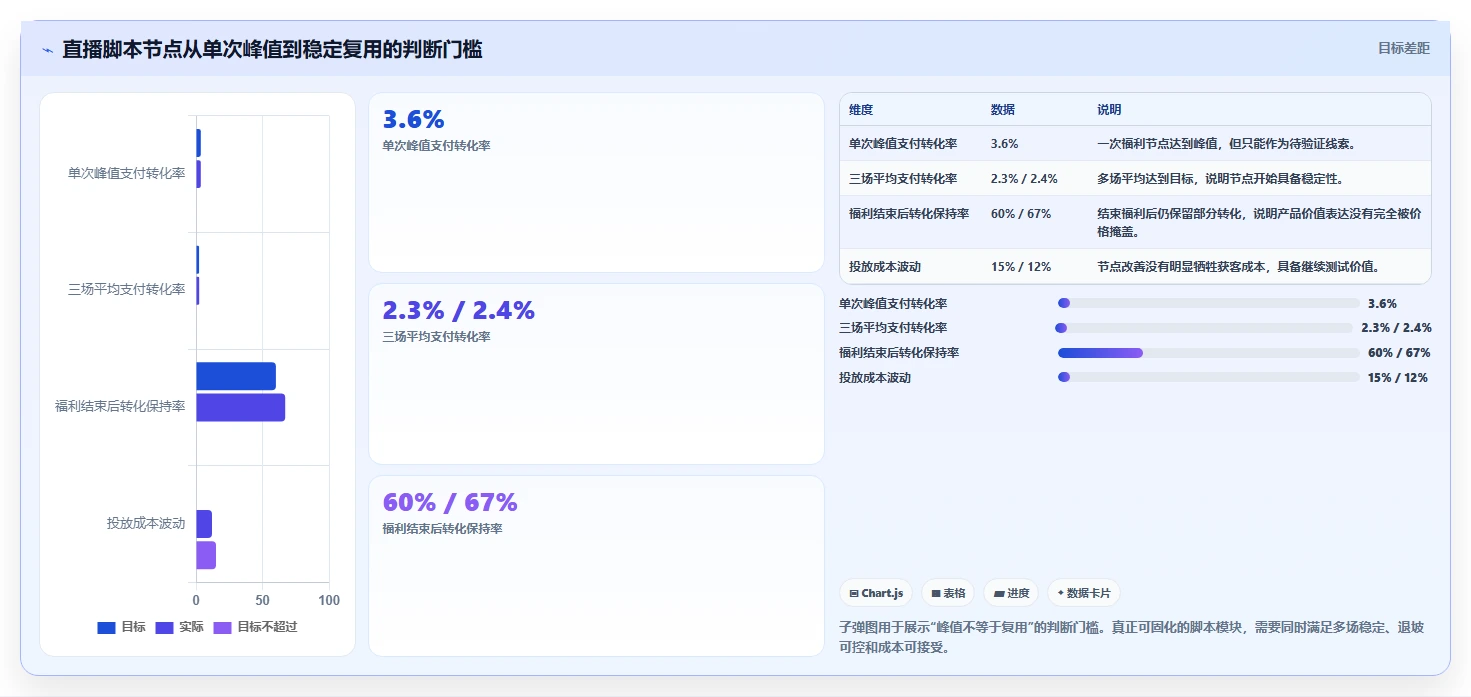This screenshot has width=1471, height=697.
Task: Click the 福利结束后转化保持率 progress bar
Action: click(1209, 353)
